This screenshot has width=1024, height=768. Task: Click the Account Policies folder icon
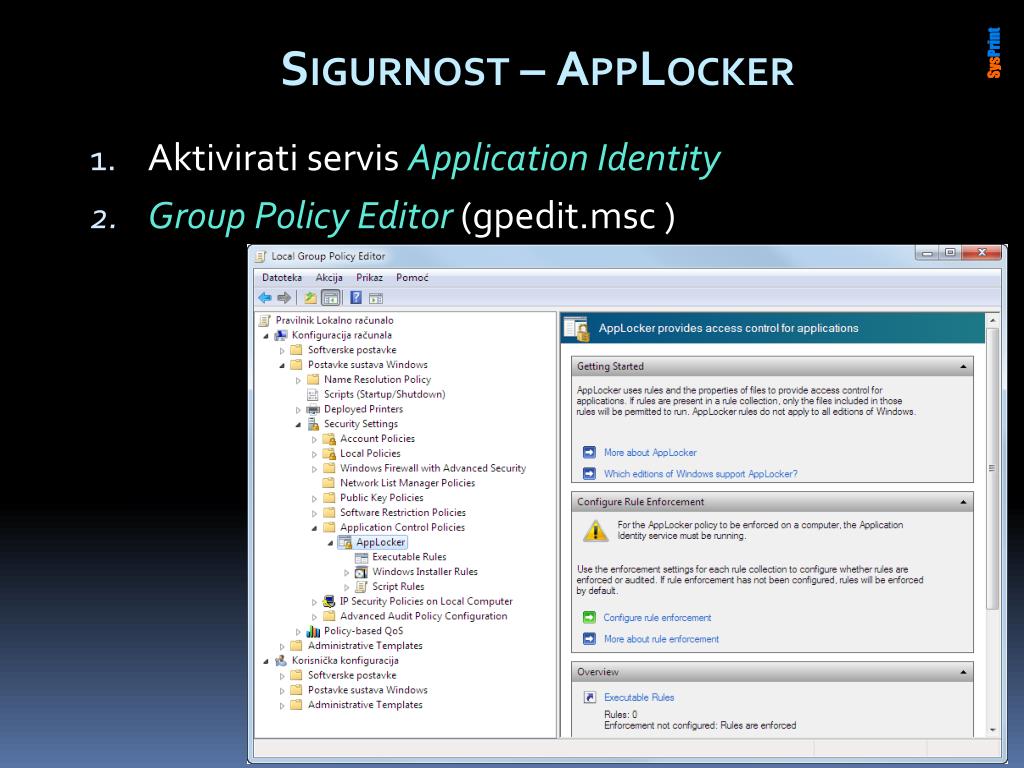(x=329, y=439)
